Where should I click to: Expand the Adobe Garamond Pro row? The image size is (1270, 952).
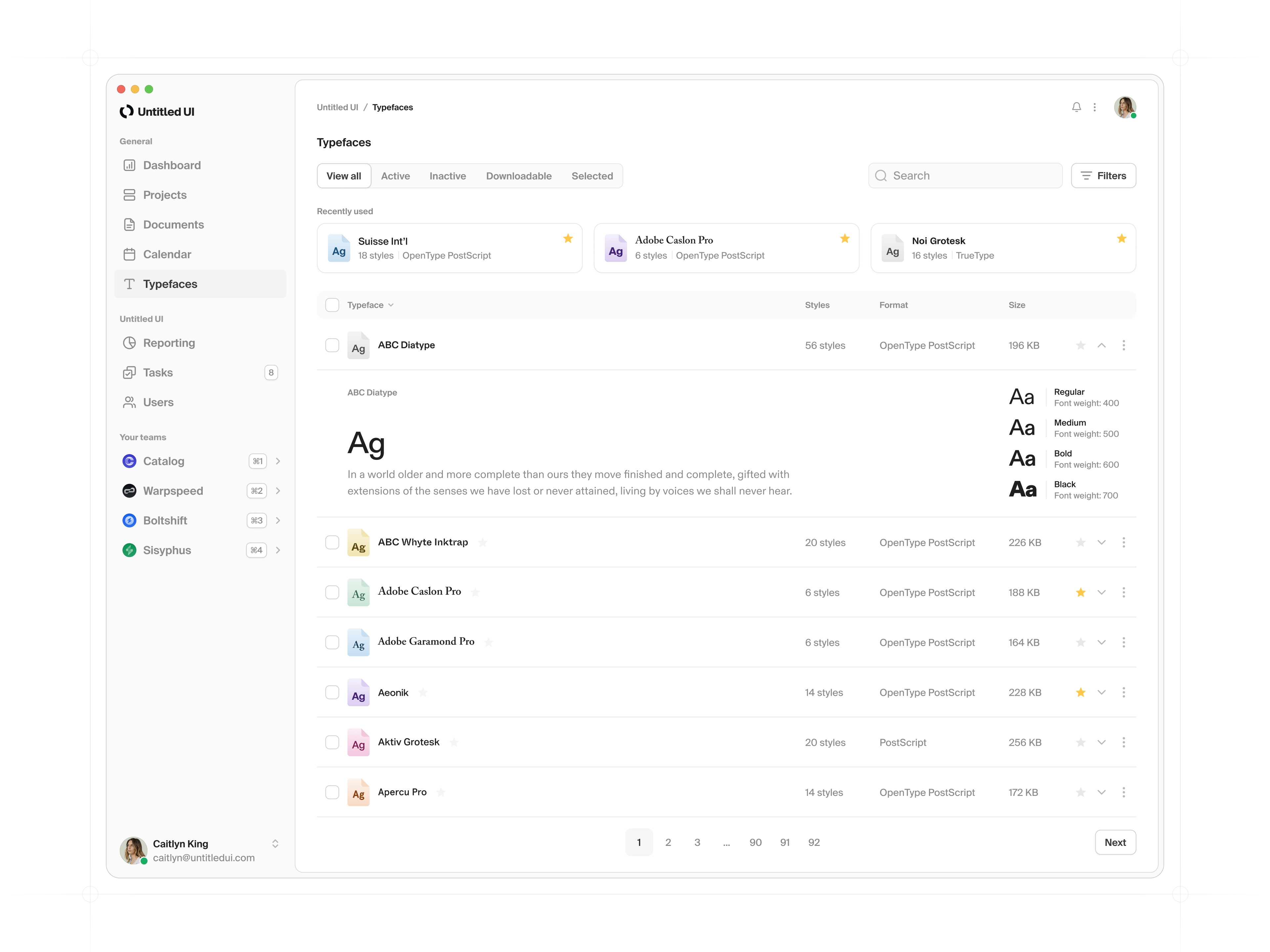pos(1101,642)
